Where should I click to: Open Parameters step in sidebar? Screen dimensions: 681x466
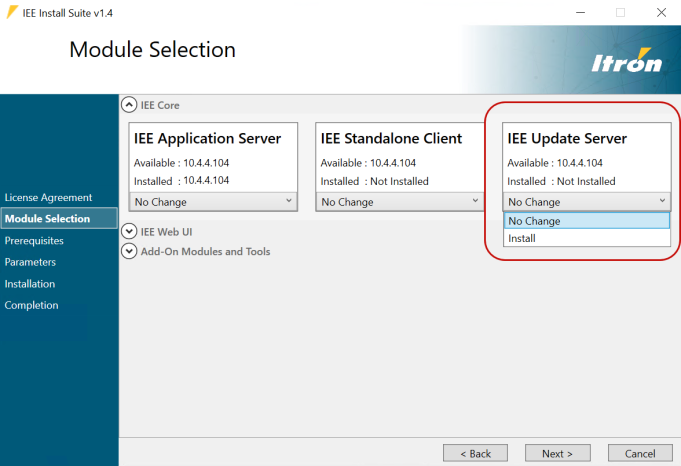tap(30, 262)
